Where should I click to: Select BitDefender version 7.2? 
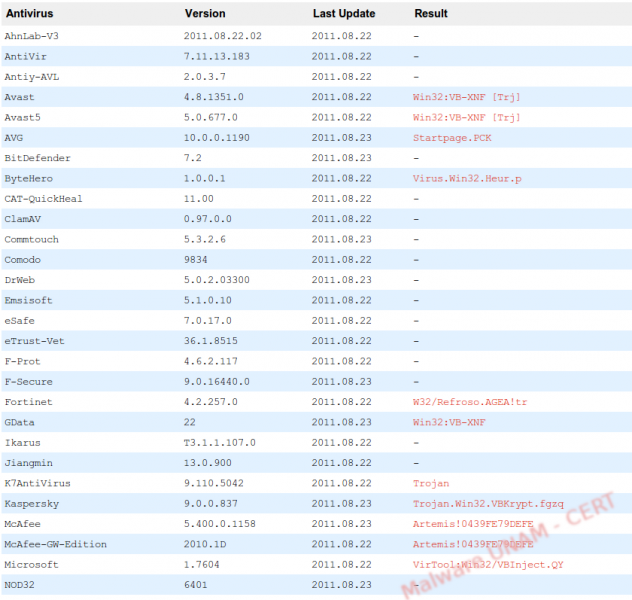[192, 158]
